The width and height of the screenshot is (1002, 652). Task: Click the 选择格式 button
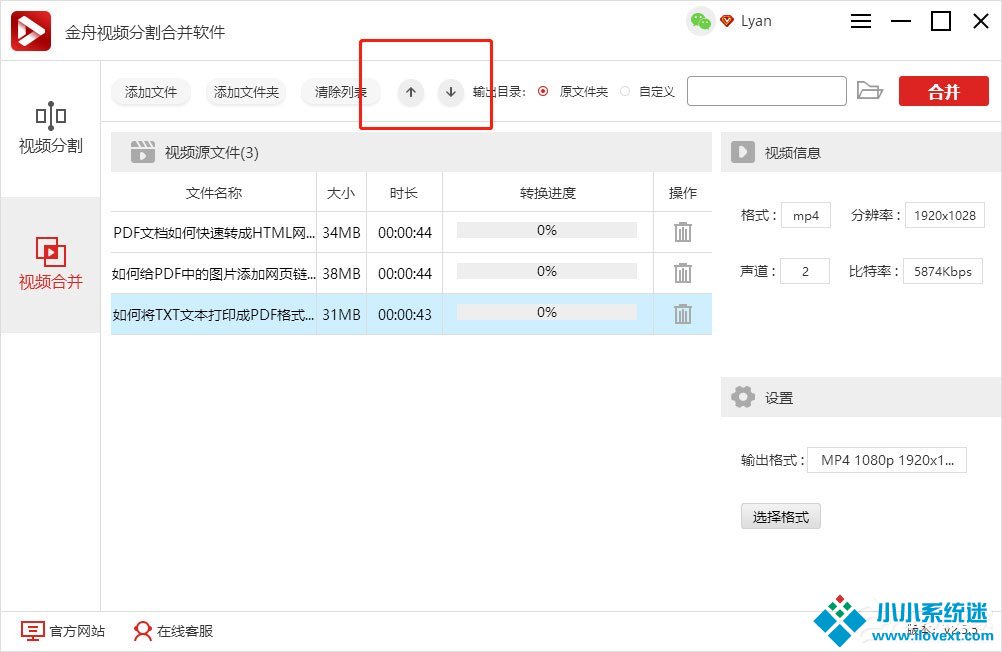coord(780,517)
